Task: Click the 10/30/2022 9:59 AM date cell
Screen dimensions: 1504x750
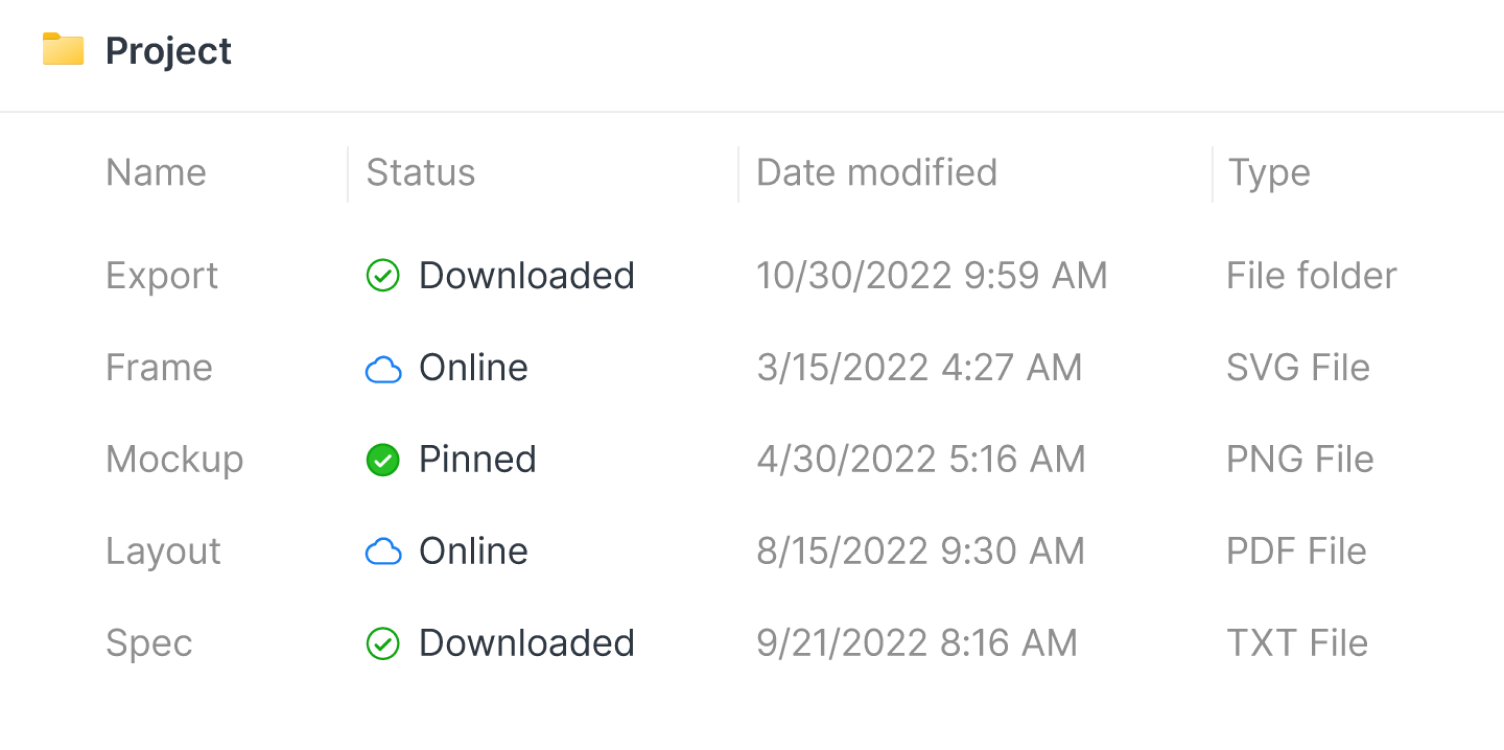Action: [x=931, y=276]
